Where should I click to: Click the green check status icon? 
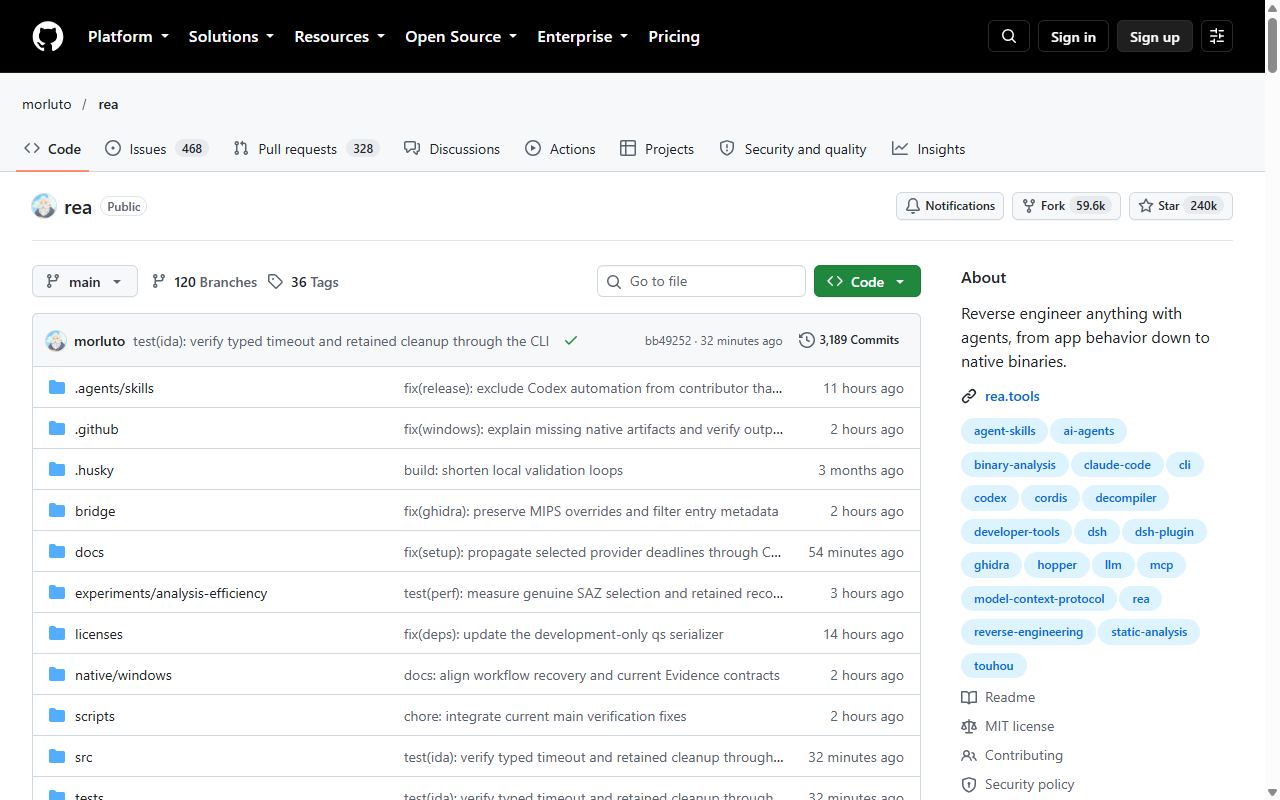tap(571, 341)
